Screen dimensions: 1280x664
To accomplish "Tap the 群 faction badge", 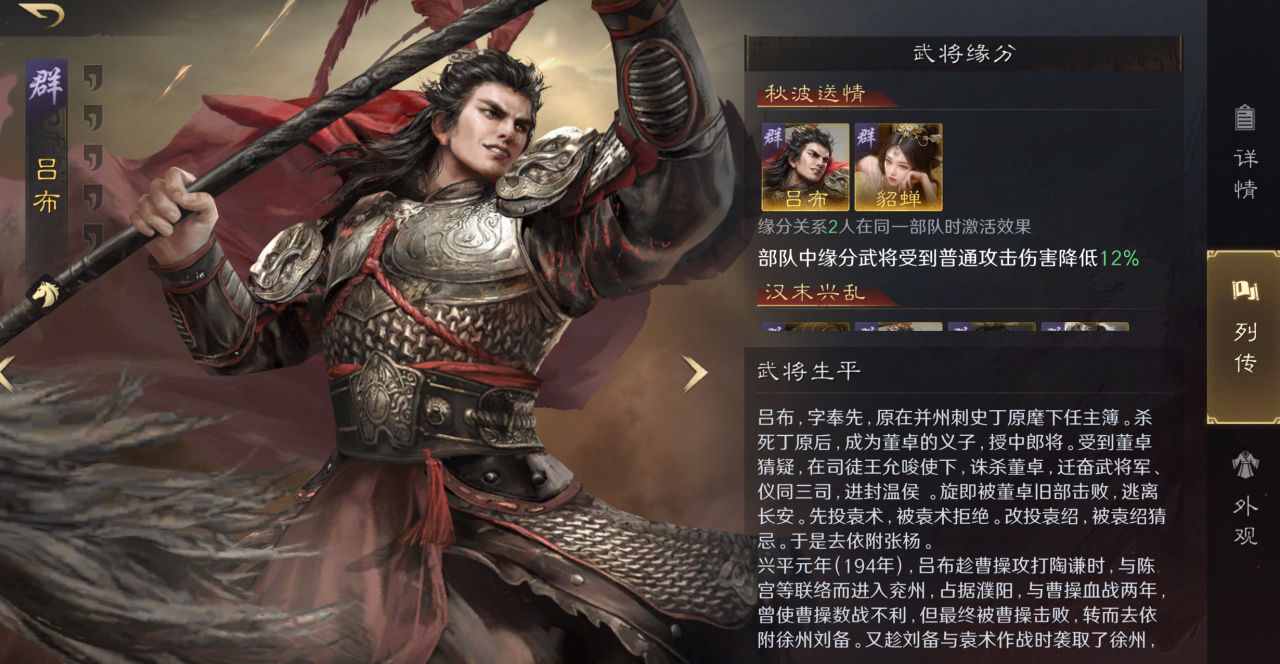I will 45,86.
